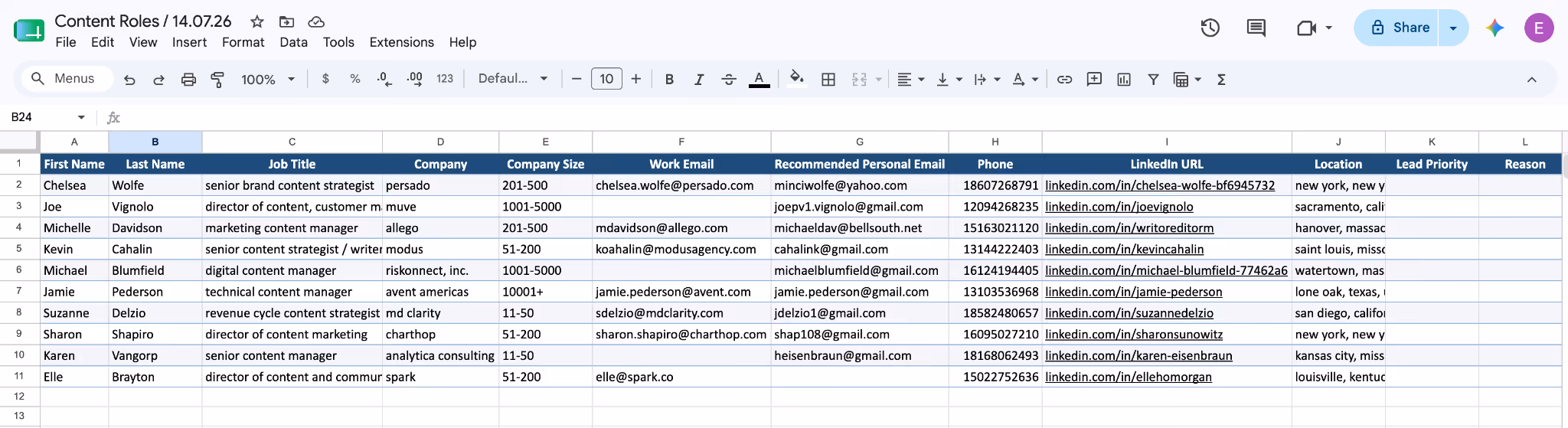Open the comments history icon
The image size is (1568, 428).
pos(1256,28)
